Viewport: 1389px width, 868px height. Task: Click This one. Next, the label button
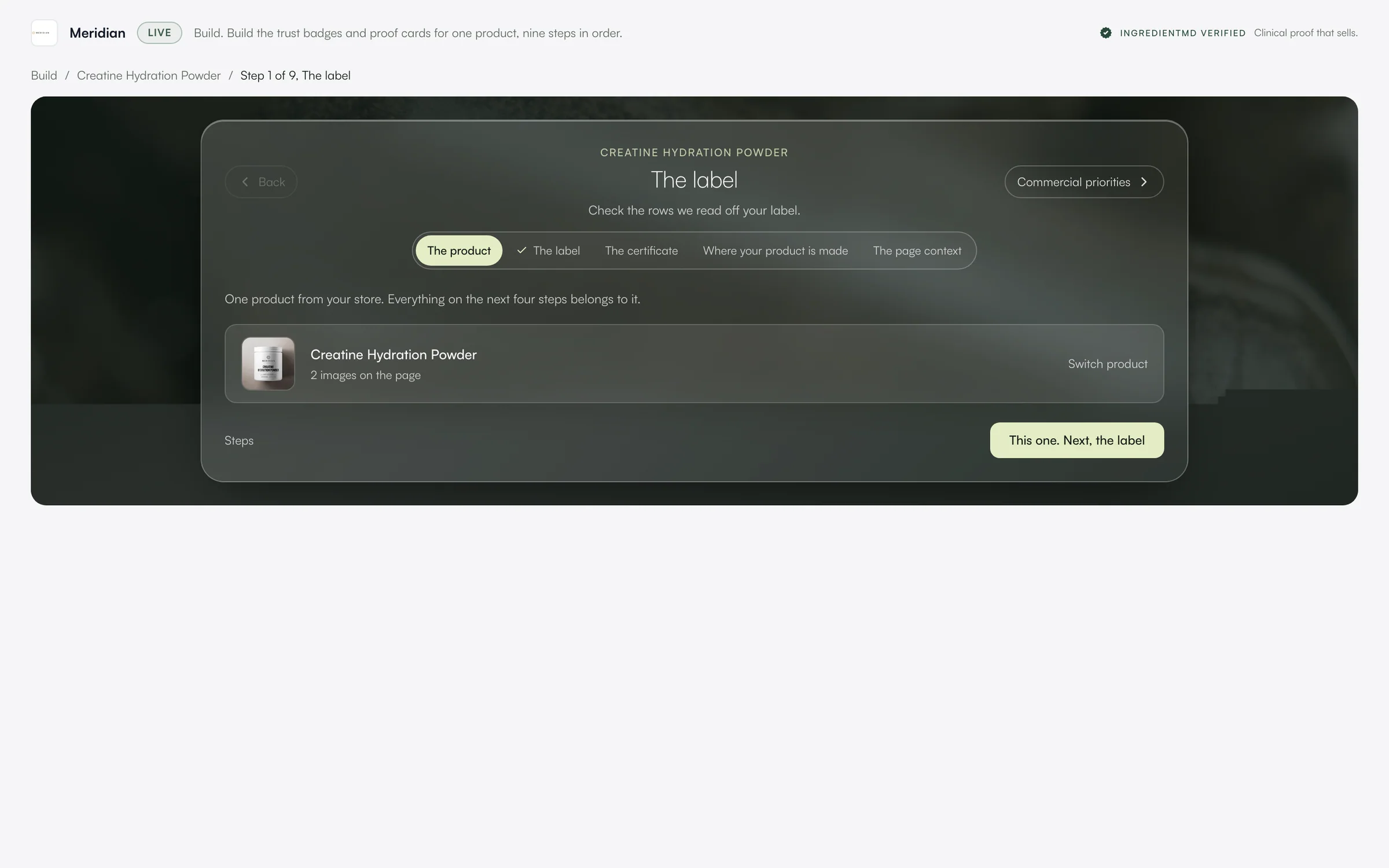pos(1077,440)
